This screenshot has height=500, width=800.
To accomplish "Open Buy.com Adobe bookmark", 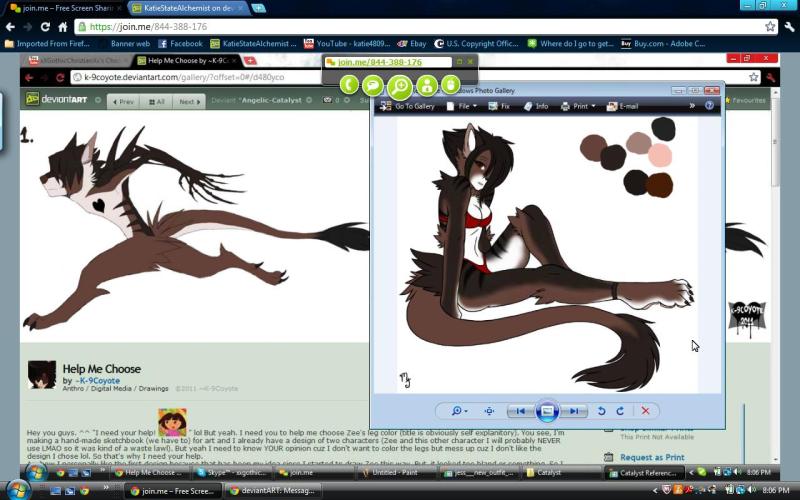I will [663, 44].
